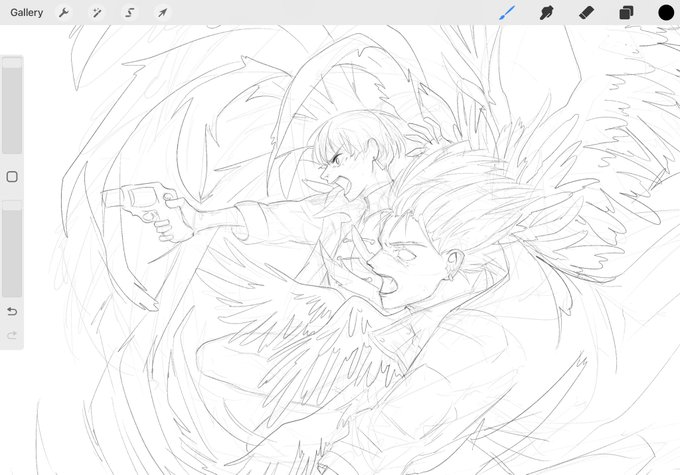The width and height of the screenshot is (680, 475).
Task: Open the Layers panel
Action: tap(626, 13)
